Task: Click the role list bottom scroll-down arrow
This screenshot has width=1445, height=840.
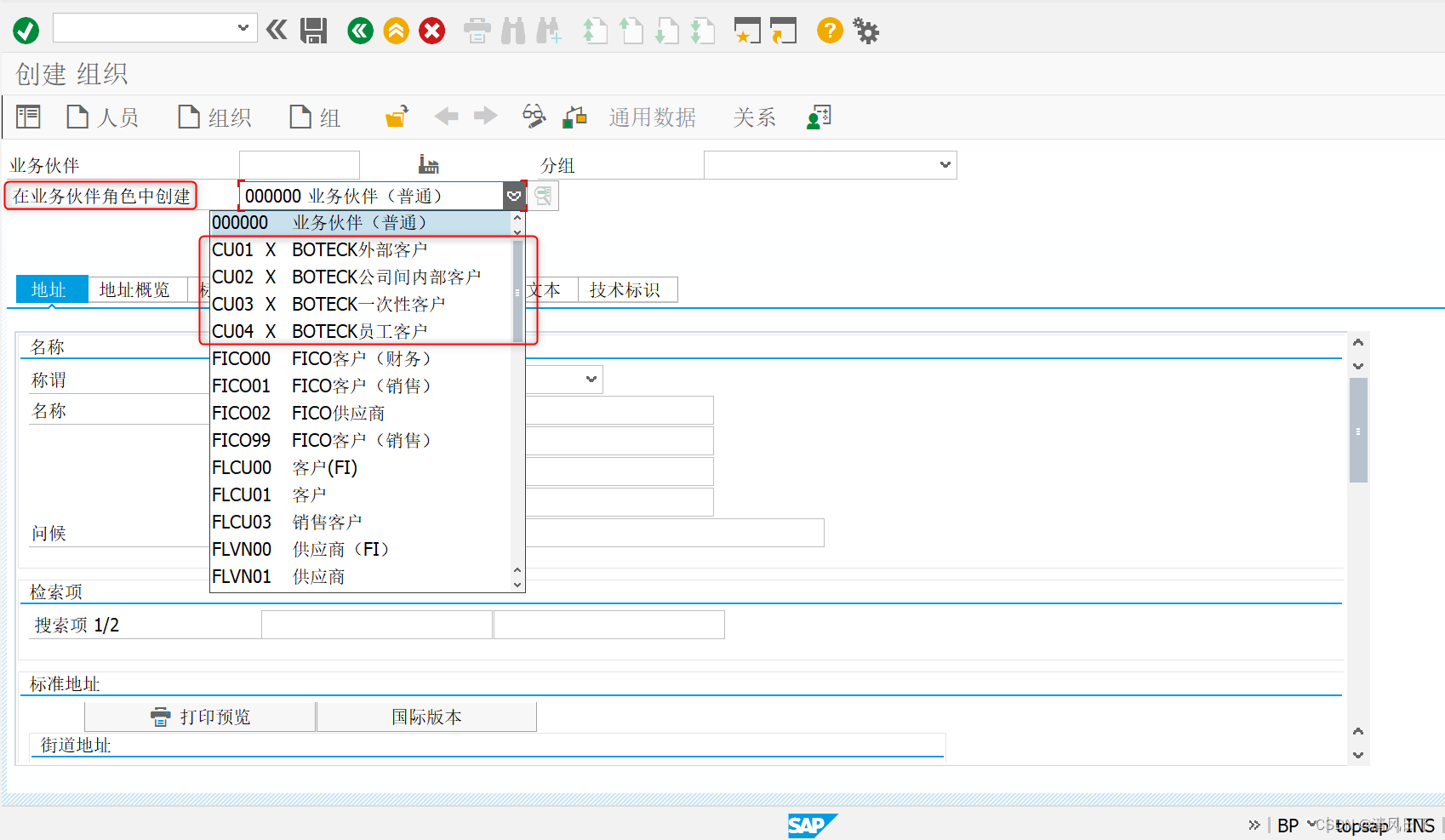Action: point(517,585)
